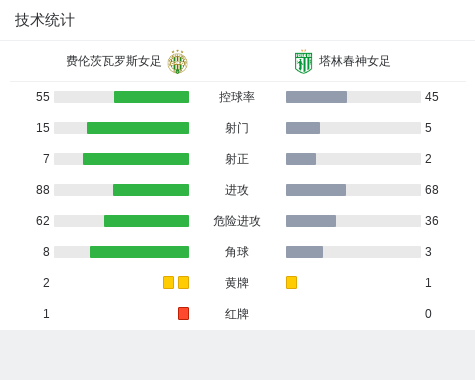Viewport: 475px width, 380px height.
Task: Click the green shots bar showing 15
Action: tap(138, 128)
